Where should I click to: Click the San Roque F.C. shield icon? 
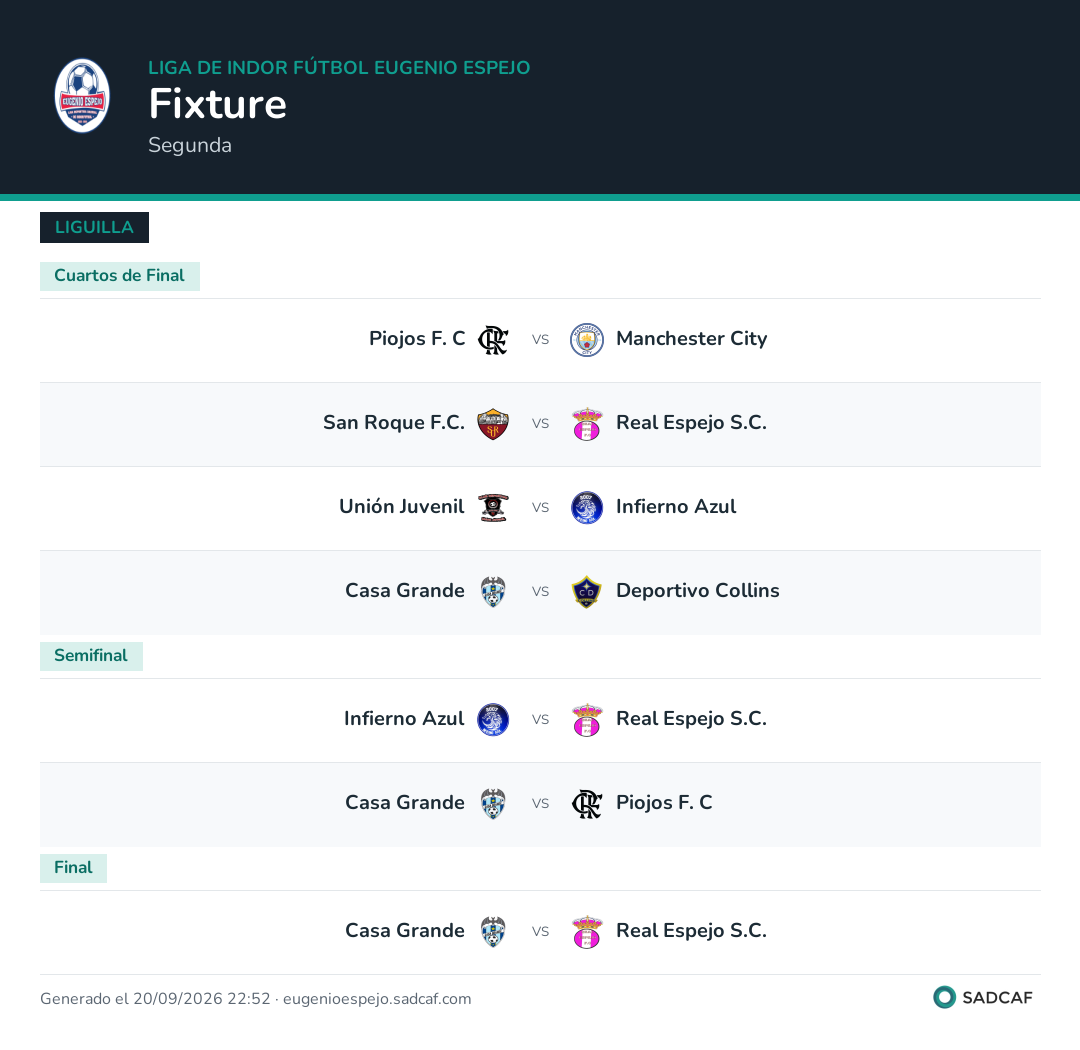point(493,424)
